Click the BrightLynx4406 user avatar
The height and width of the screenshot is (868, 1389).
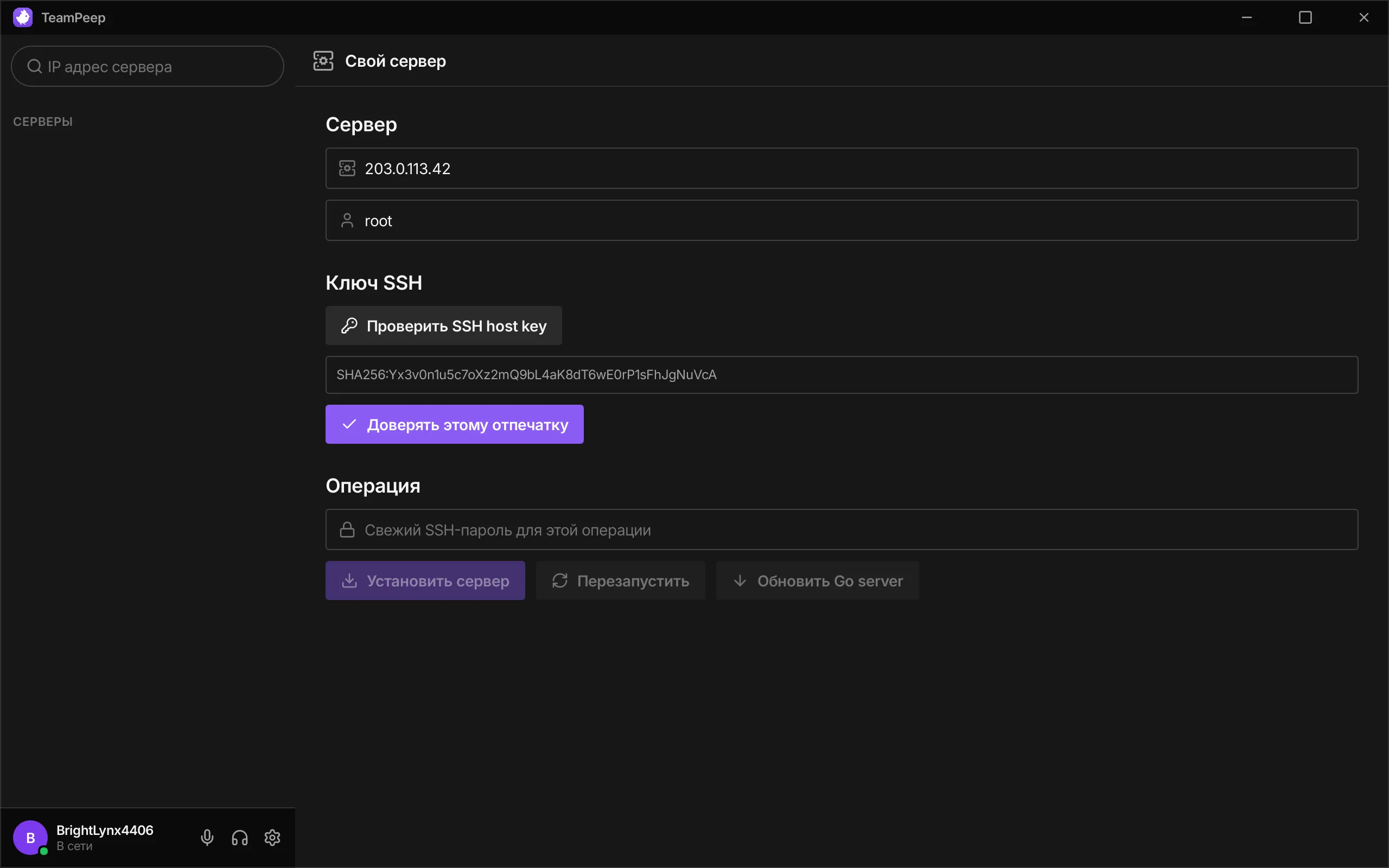[30, 838]
